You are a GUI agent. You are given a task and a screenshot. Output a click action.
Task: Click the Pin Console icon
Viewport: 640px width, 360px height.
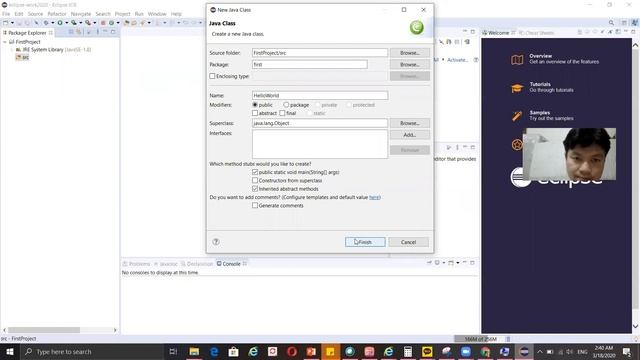429,263
